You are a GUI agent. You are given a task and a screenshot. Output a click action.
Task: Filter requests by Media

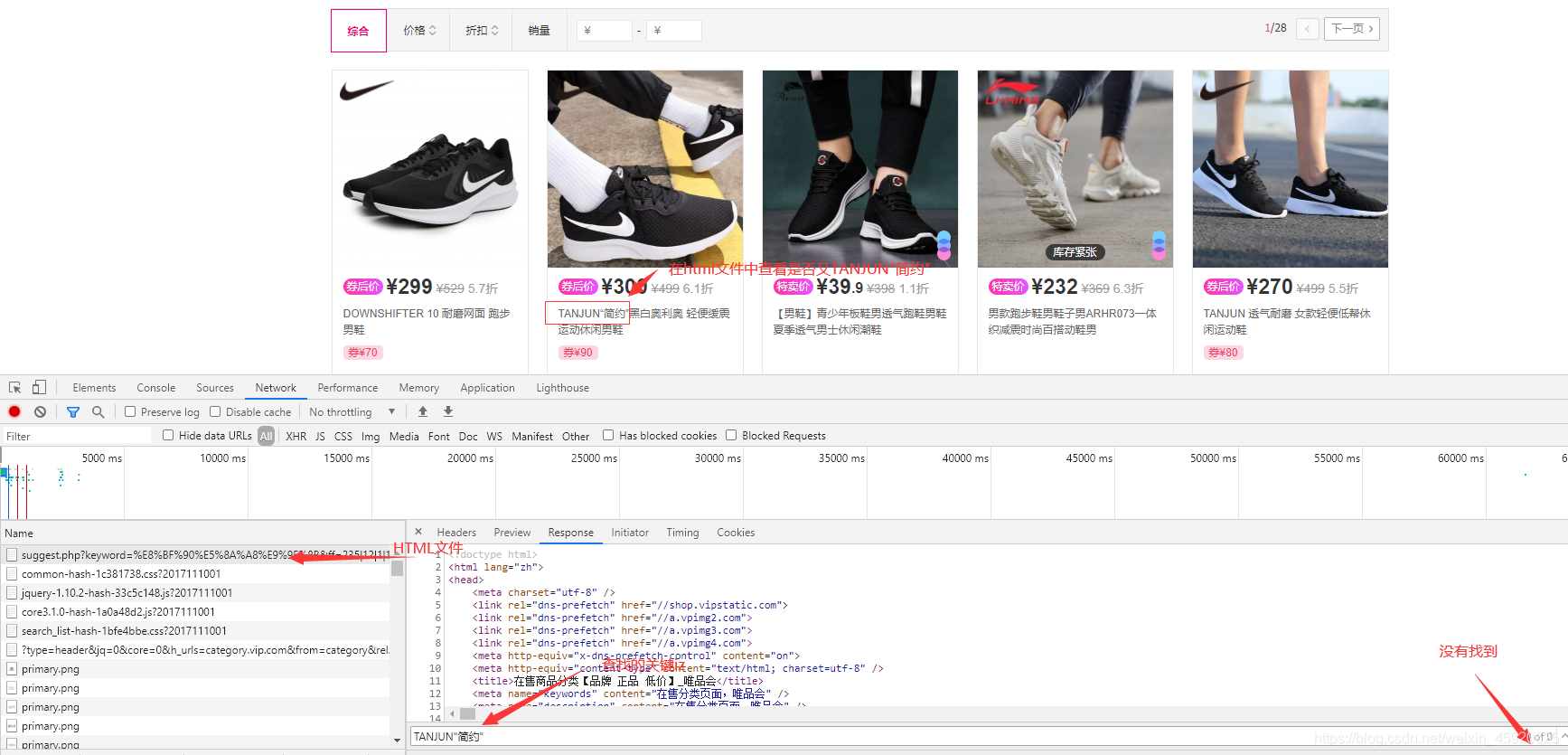coord(404,436)
